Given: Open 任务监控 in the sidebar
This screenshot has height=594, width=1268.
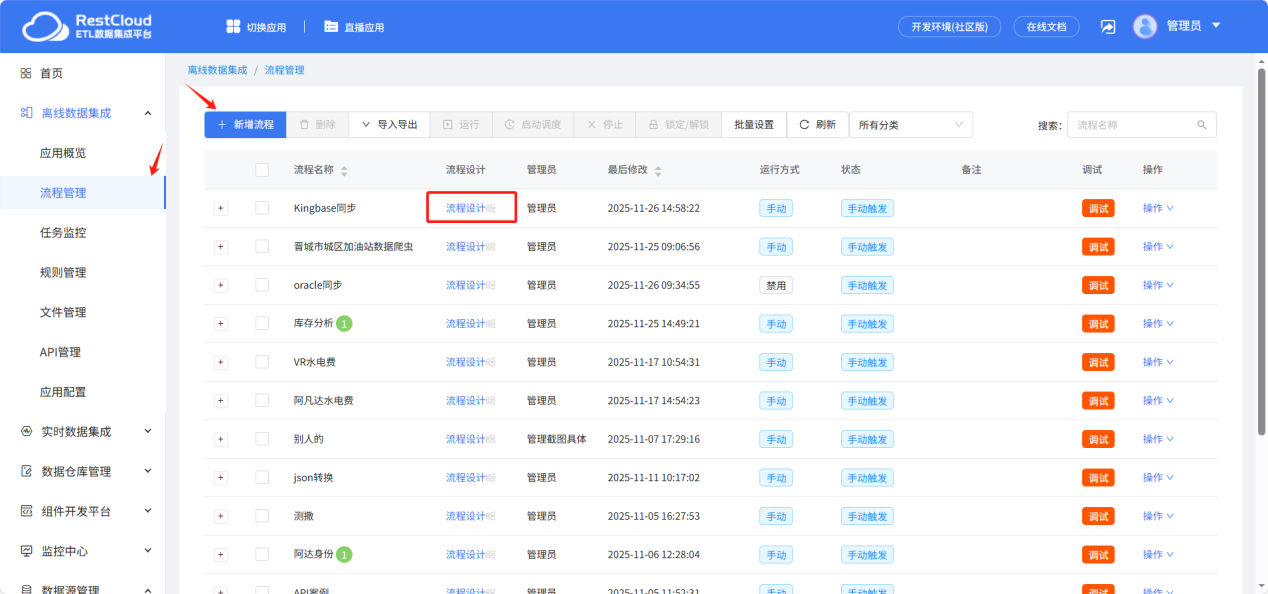Looking at the screenshot, I should (63, 233).
